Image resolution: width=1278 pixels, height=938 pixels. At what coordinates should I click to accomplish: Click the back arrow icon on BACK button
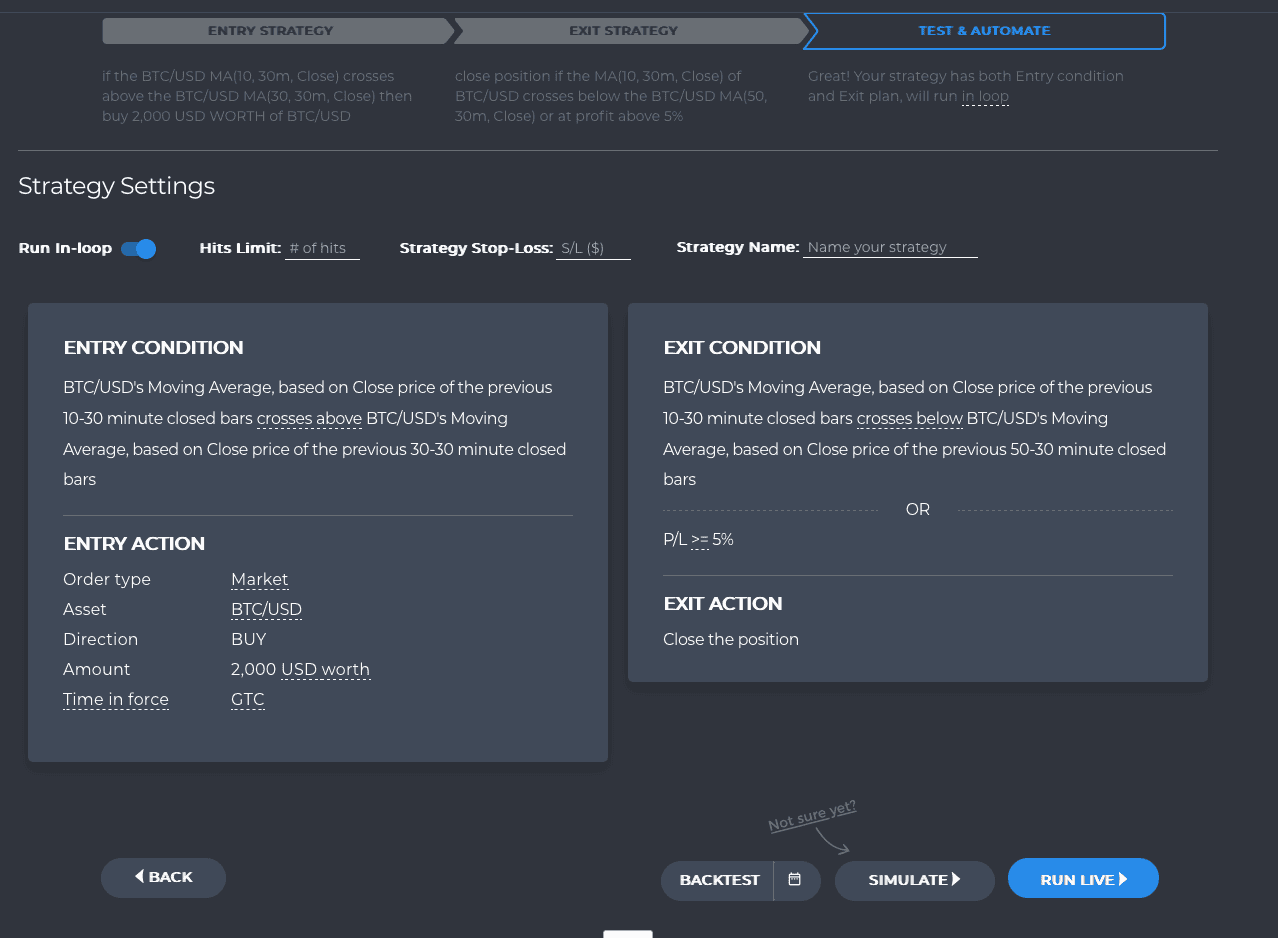pyautogui.click(x=138, y=877)
